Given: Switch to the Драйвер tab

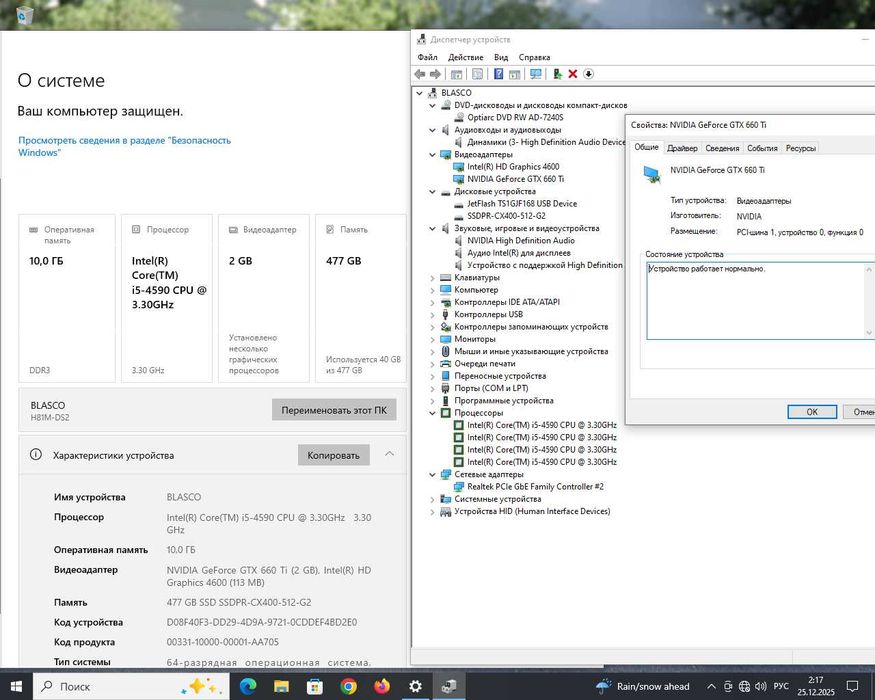Looking at the screenshot, I should (682, 148).
